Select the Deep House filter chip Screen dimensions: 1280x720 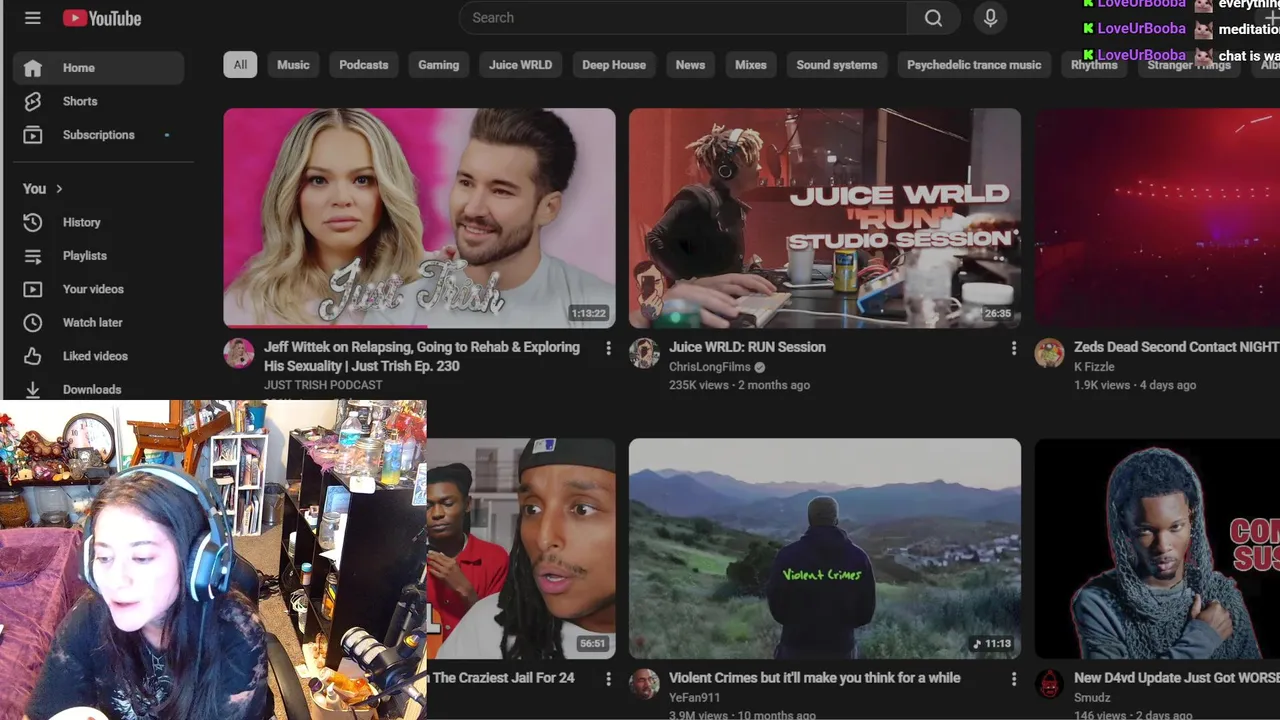tap(614, 65)
